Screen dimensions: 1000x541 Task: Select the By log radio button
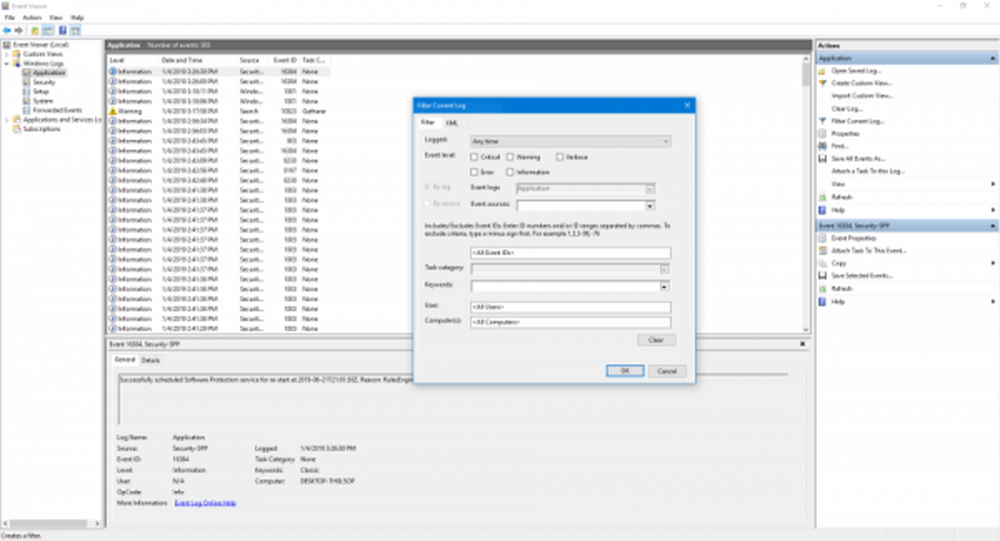point(427,188)
